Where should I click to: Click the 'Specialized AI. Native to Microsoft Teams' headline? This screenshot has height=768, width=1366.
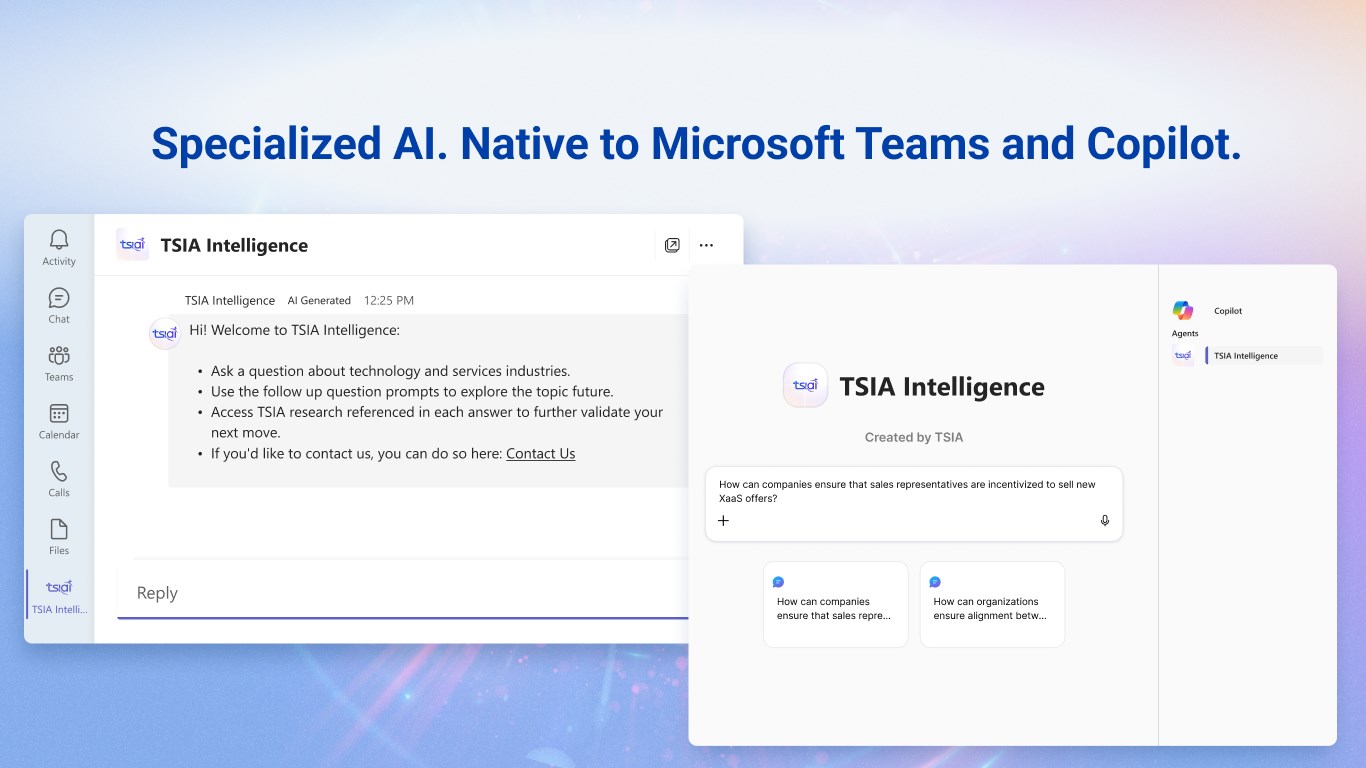coord(696,144)
